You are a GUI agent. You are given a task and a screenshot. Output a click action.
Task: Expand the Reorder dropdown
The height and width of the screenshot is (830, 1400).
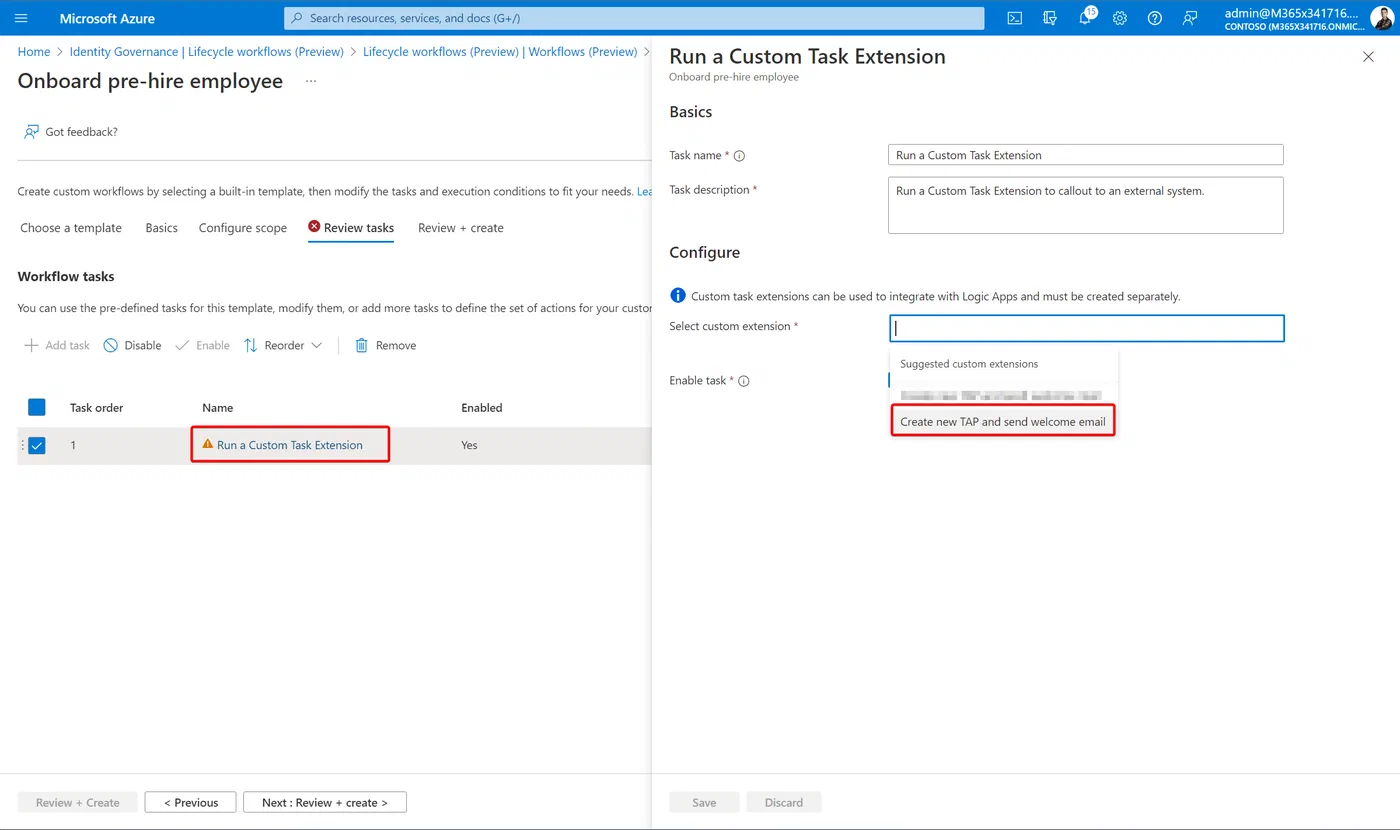(283, 345)
